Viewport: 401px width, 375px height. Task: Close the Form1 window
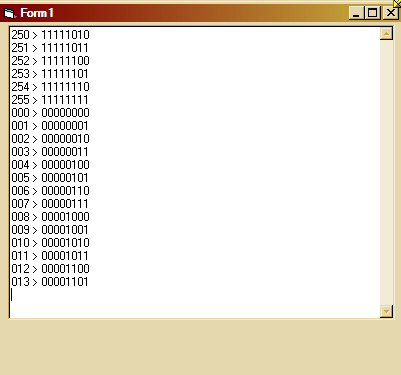[390, 13]
